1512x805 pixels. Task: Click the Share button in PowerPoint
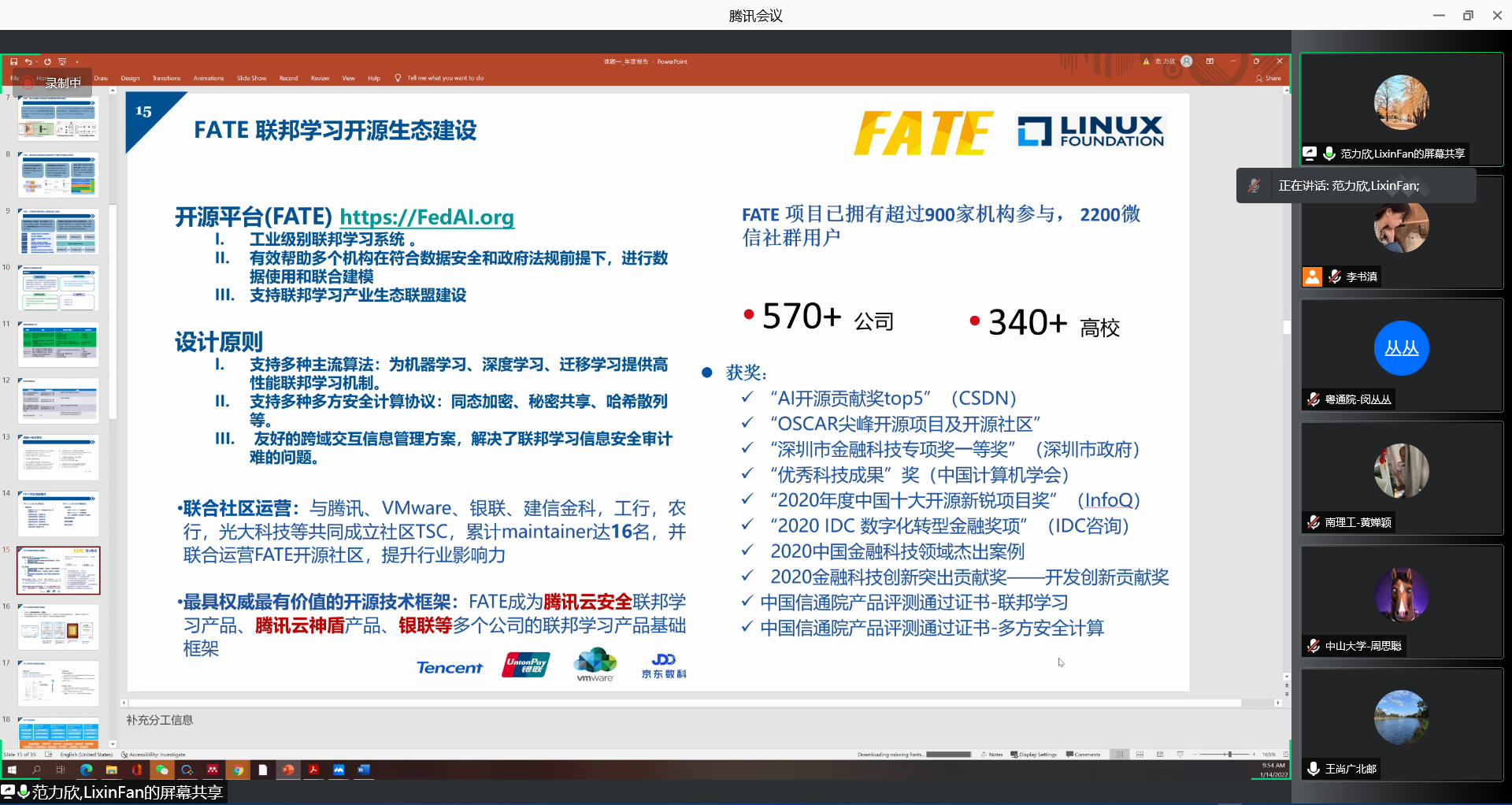pos(1269,78)
